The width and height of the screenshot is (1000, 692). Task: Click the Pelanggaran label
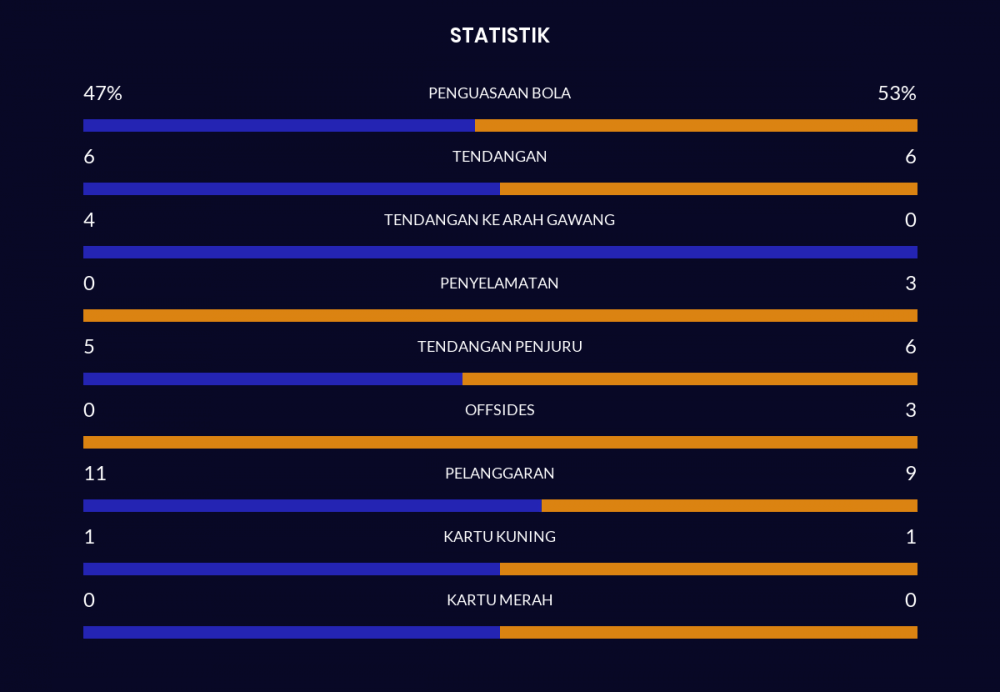499,473
